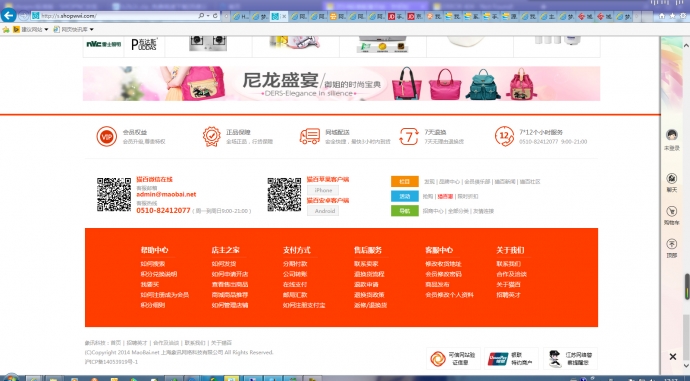Click the orange 社区 button
The height and width of the screenshot is (381, 690).
click(404, 181)
